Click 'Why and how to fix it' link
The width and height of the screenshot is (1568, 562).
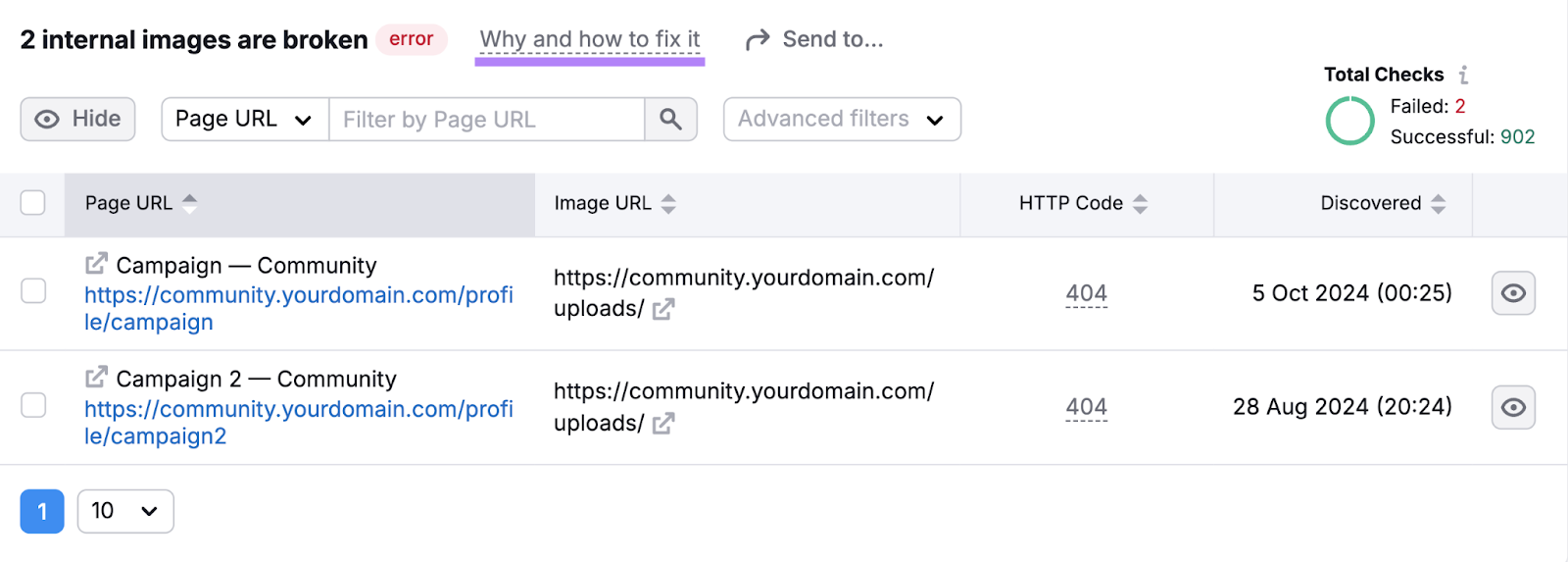click(x=589, y=40)
